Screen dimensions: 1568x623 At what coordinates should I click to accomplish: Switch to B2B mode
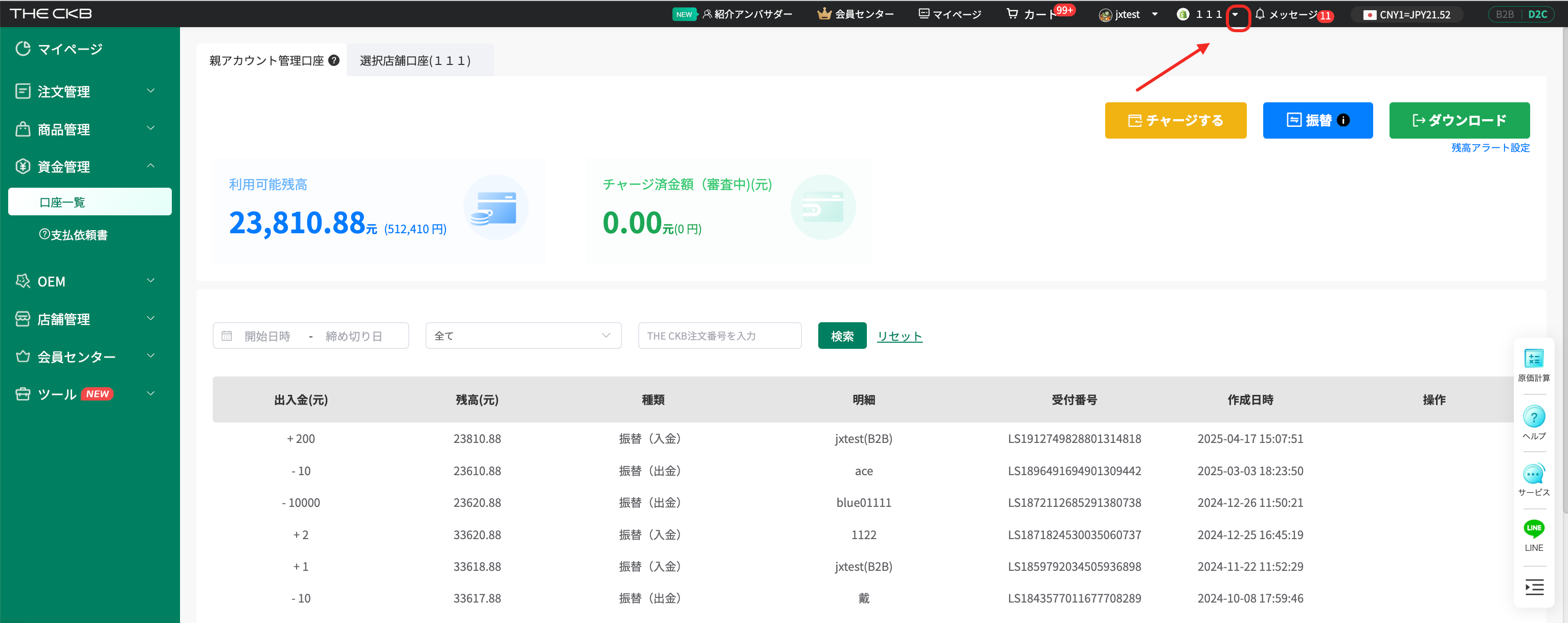tap(1505, 14)
